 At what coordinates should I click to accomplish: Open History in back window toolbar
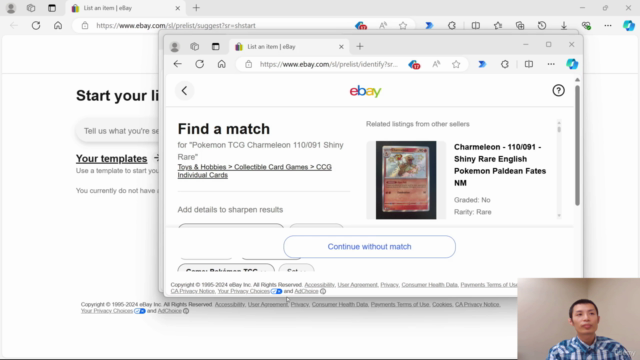point(542,25)
